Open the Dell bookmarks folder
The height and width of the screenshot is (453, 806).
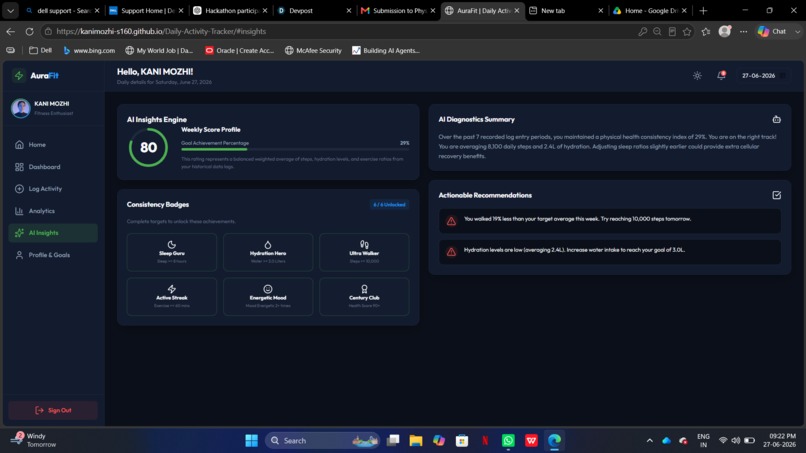(x=41, y=50)
